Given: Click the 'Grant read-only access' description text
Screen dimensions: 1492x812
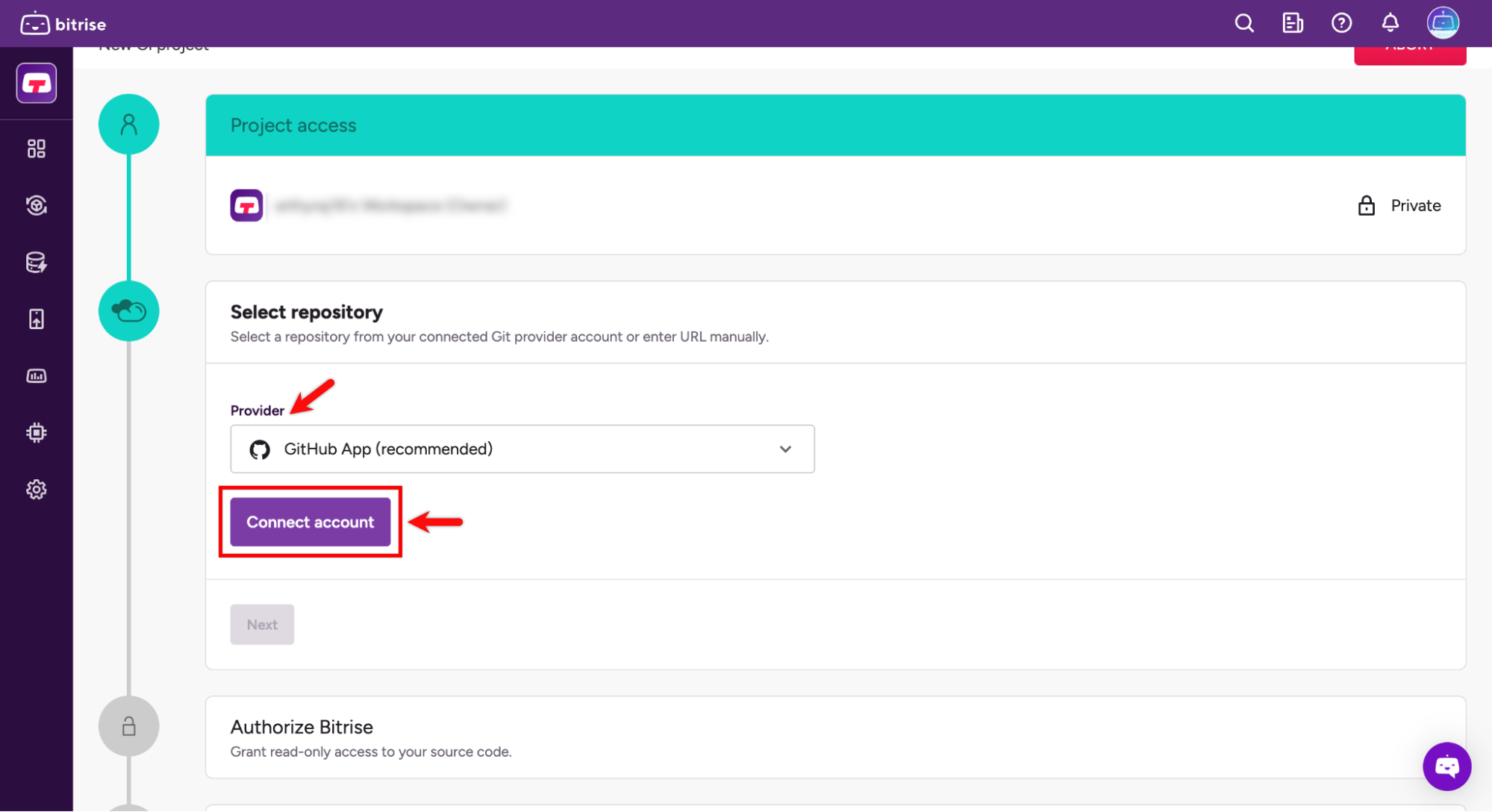Looking at the screenshot, I should pyautogui.click(x=371, y=752).
